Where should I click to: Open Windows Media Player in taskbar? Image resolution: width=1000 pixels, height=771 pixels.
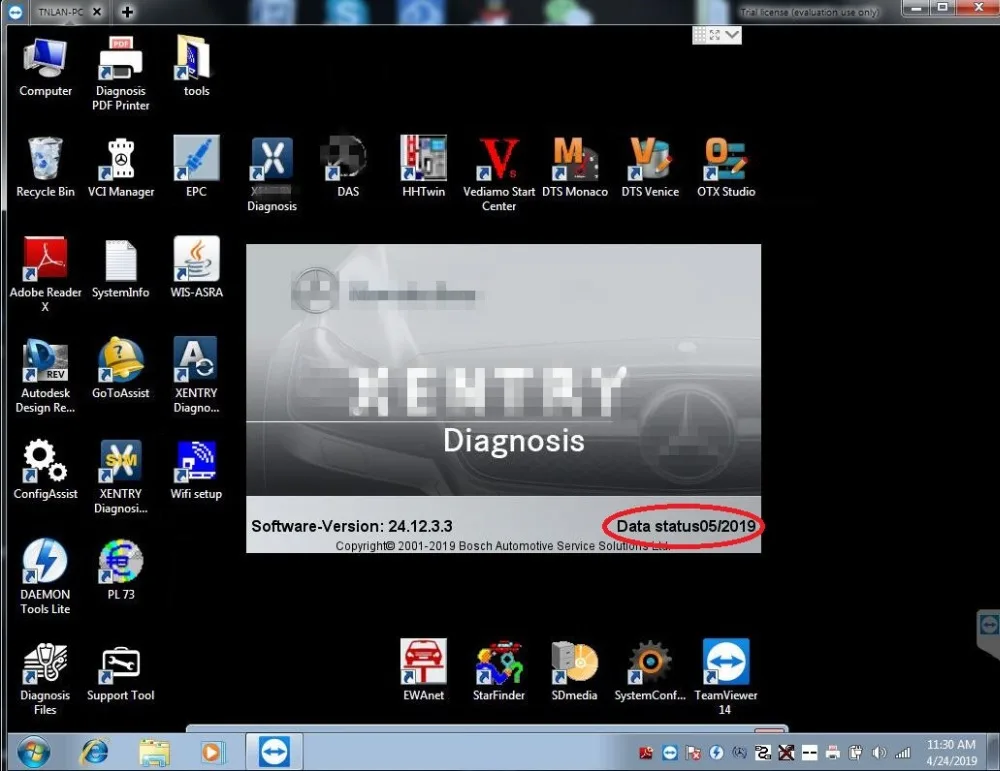(212, 753)
